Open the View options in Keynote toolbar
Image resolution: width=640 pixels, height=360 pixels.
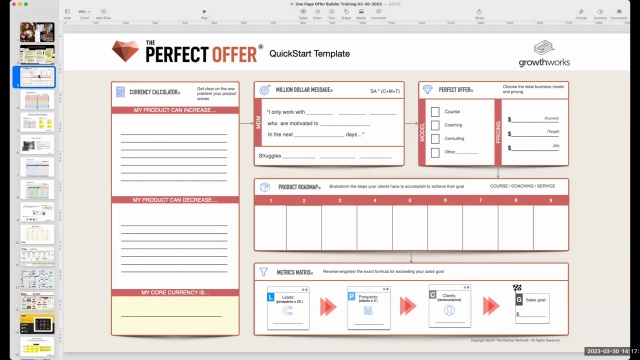point(67,13)
